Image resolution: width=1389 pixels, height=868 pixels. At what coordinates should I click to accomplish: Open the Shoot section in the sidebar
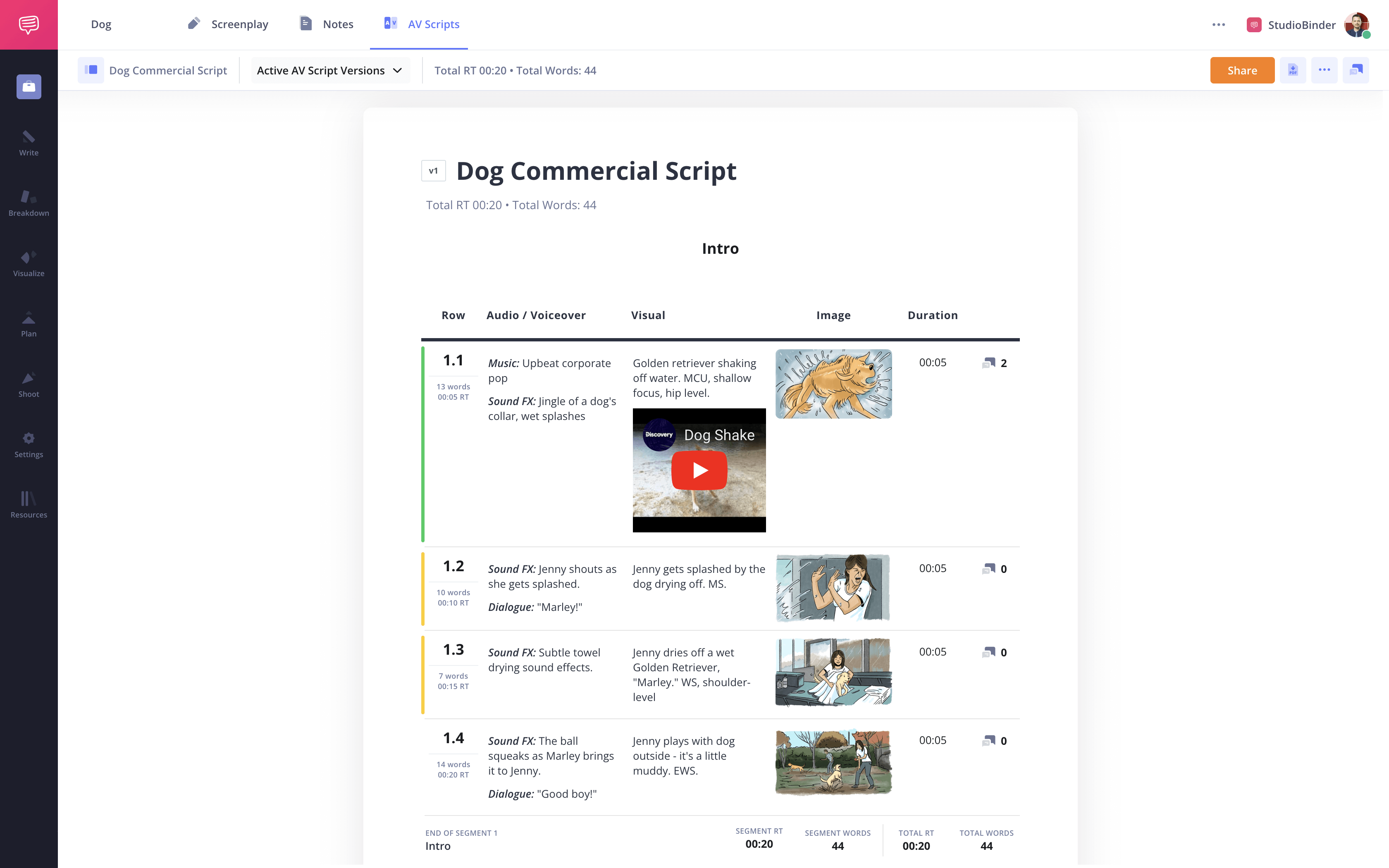(x=28, y=384)
